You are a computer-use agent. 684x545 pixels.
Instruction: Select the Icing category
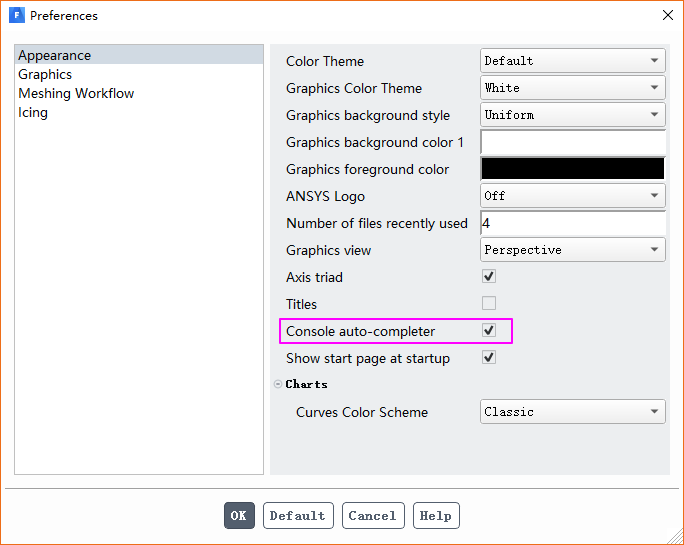33,113
